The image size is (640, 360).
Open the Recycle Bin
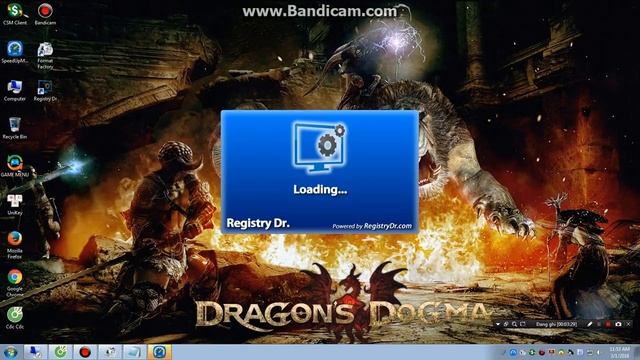(x=15, y=128)
